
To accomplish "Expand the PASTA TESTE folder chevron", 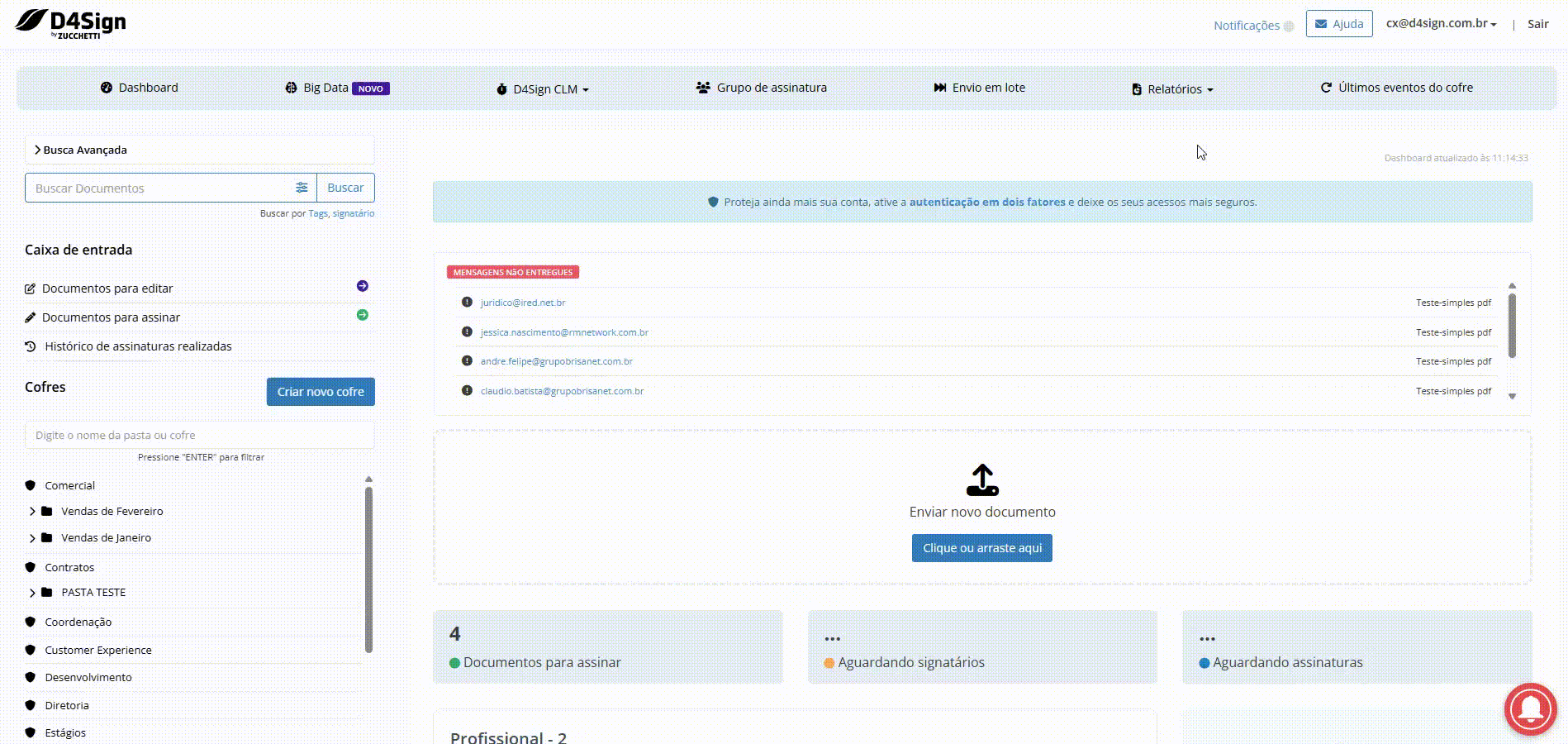I will click(x=32, y=593).
